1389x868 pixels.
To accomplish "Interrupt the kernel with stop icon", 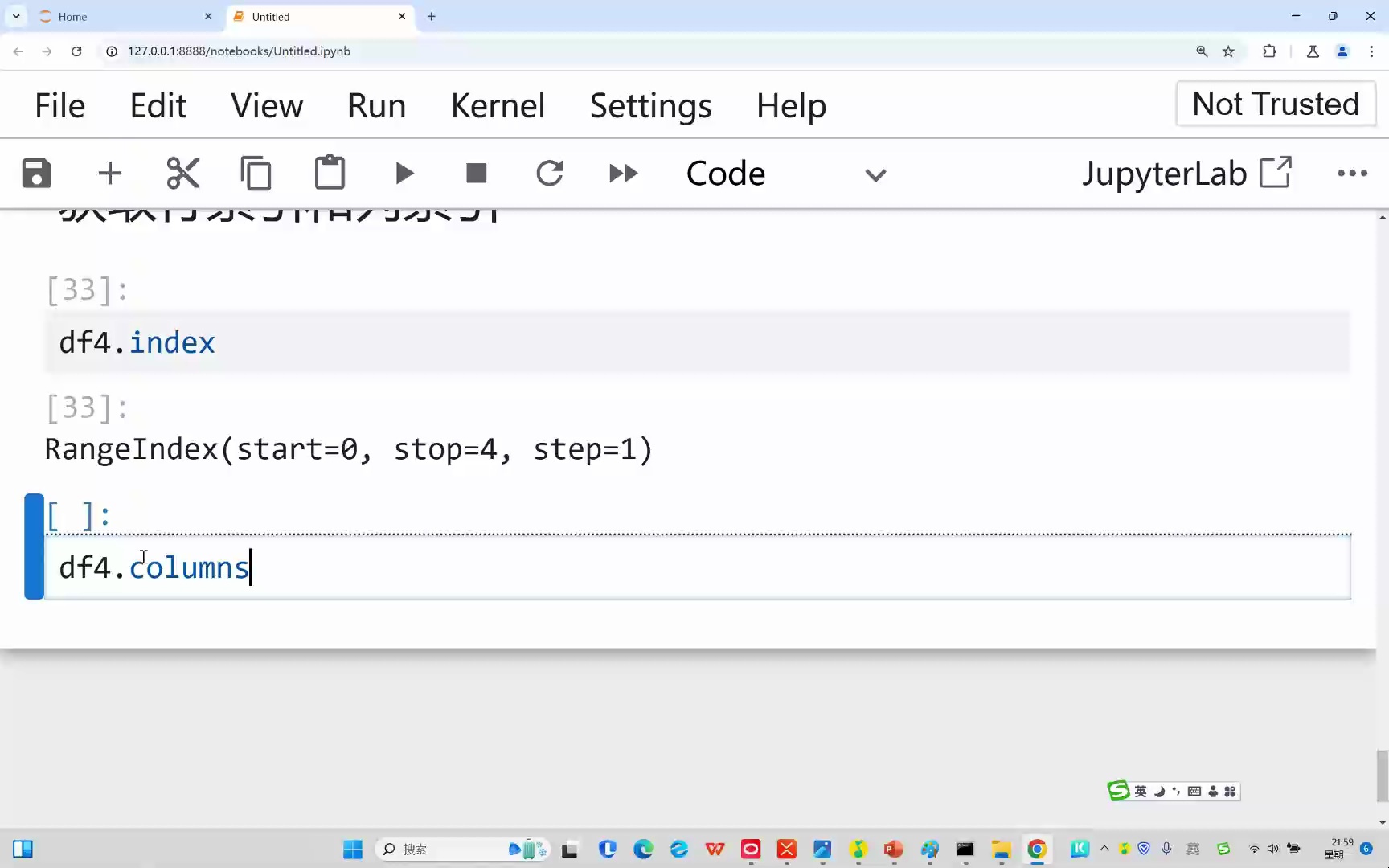I will click(x=477, y=174).
